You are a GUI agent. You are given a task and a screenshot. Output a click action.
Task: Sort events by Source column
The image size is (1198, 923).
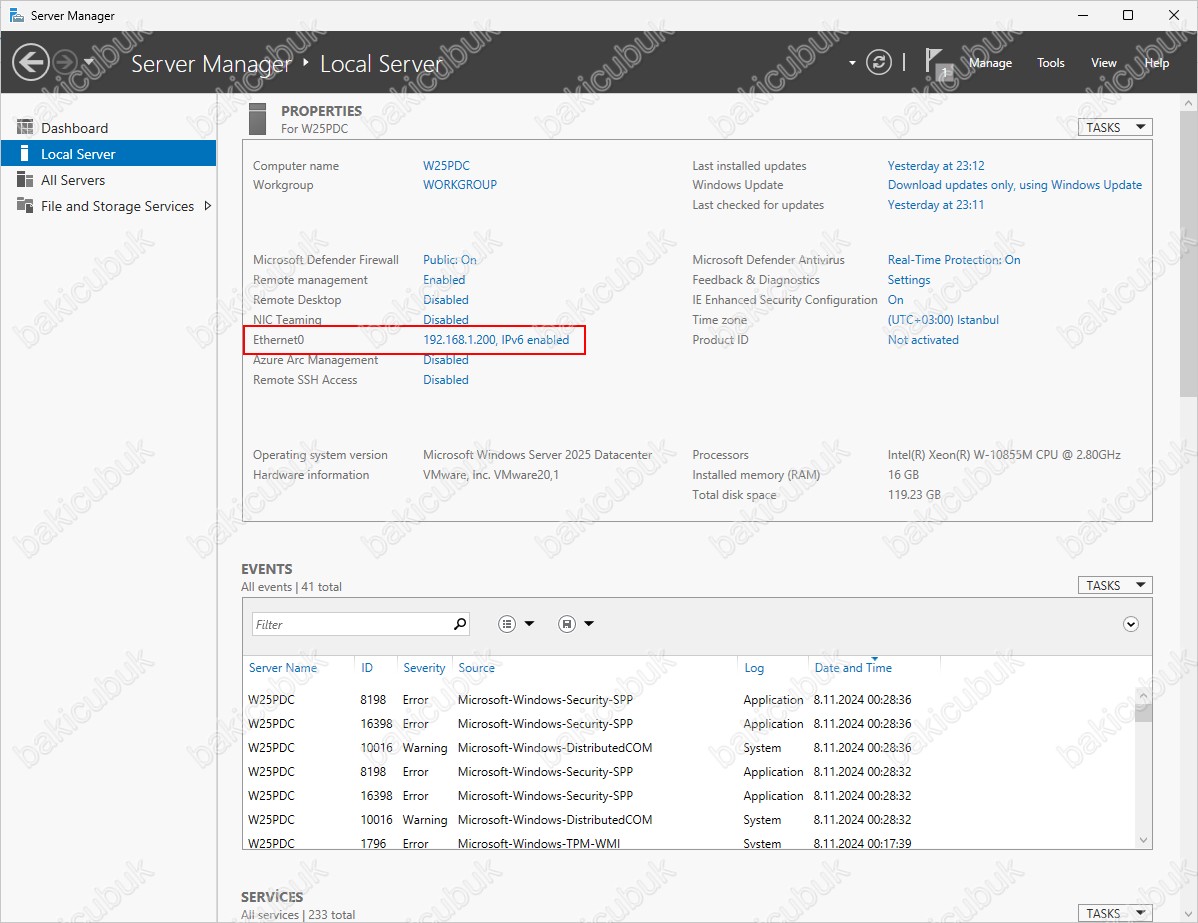click(x=476, y=668)
